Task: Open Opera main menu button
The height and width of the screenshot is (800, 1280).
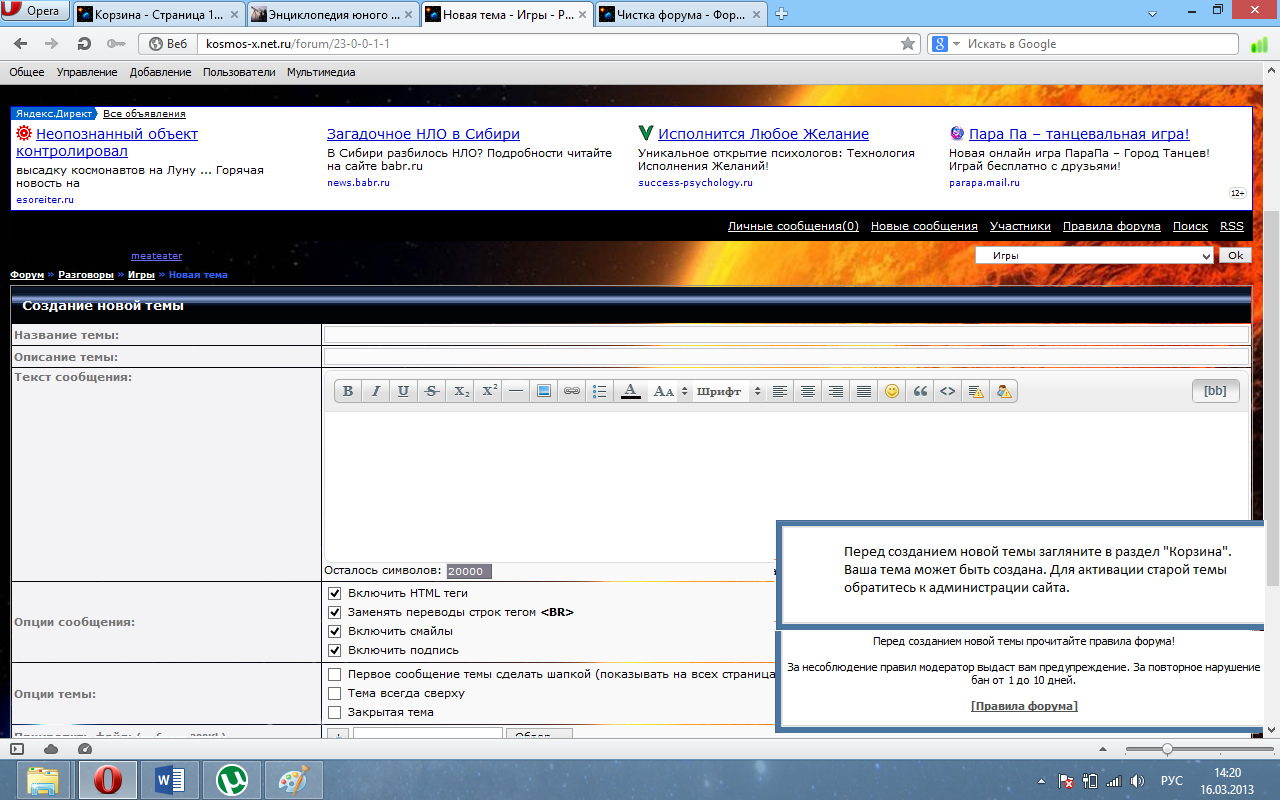Action: [x=36, y=12]
